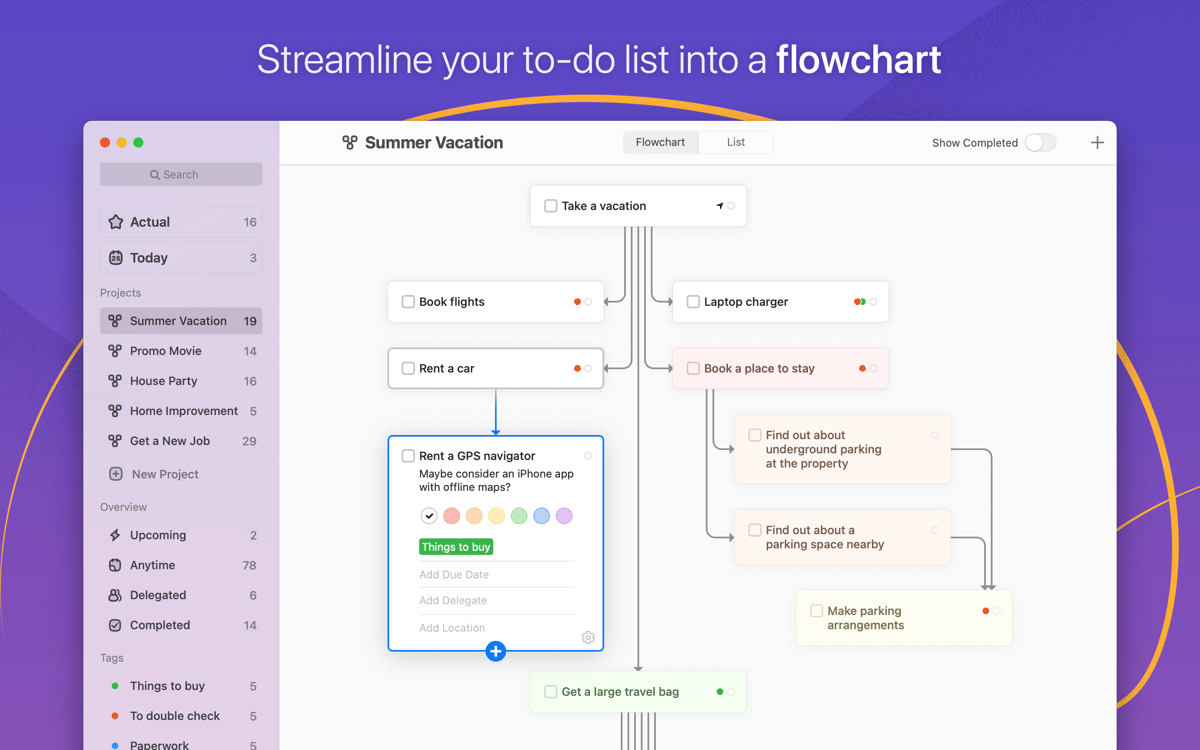Switch to the List tab

pos(736,143)
